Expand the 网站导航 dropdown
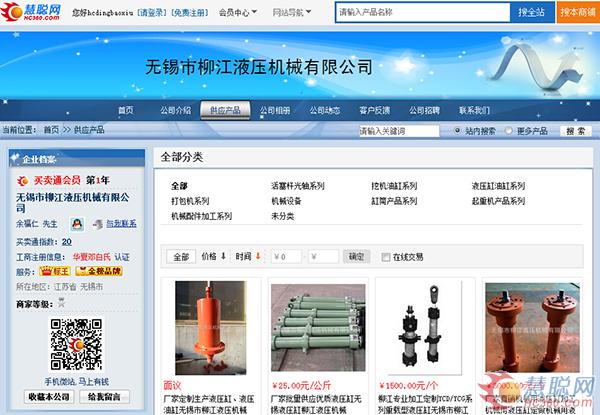This screenshot has width=600, height=415. pyautogui.click(x=292, y=13)
